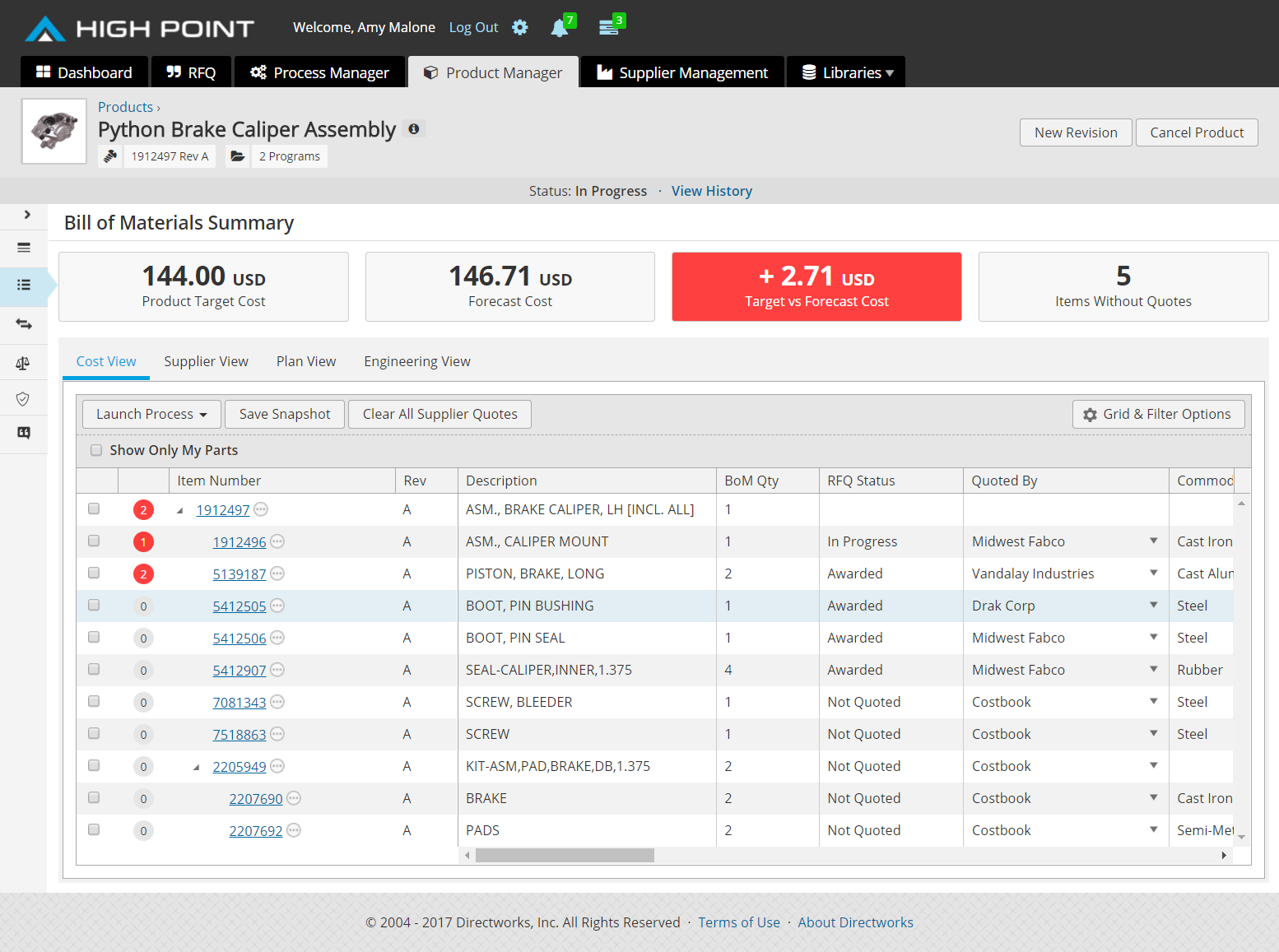
Task: Click the settings gear in header
Action: [519, 27]
